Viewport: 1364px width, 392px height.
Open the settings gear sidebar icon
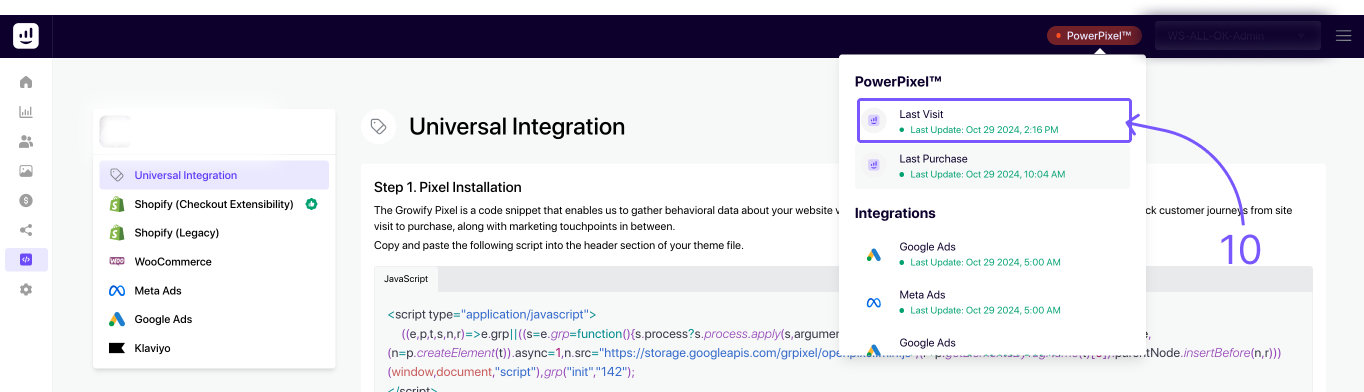point(26,289)
